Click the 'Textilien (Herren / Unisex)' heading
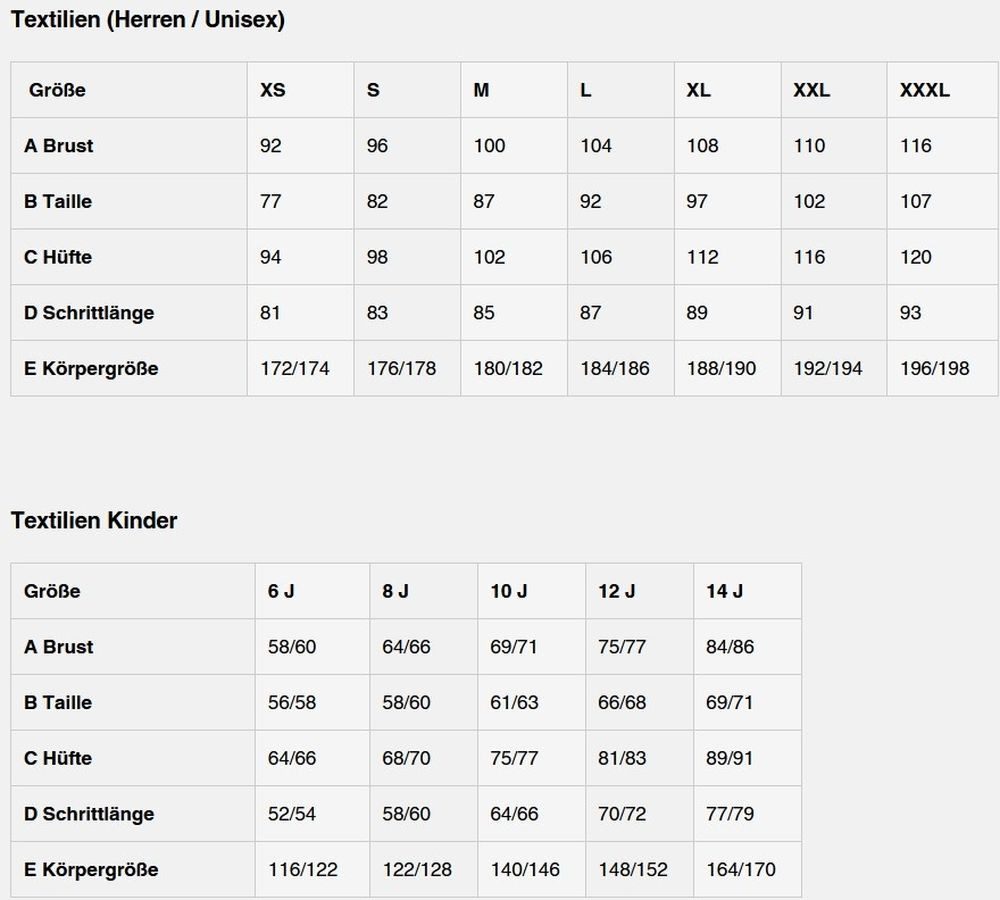 [x=148, y=19]
